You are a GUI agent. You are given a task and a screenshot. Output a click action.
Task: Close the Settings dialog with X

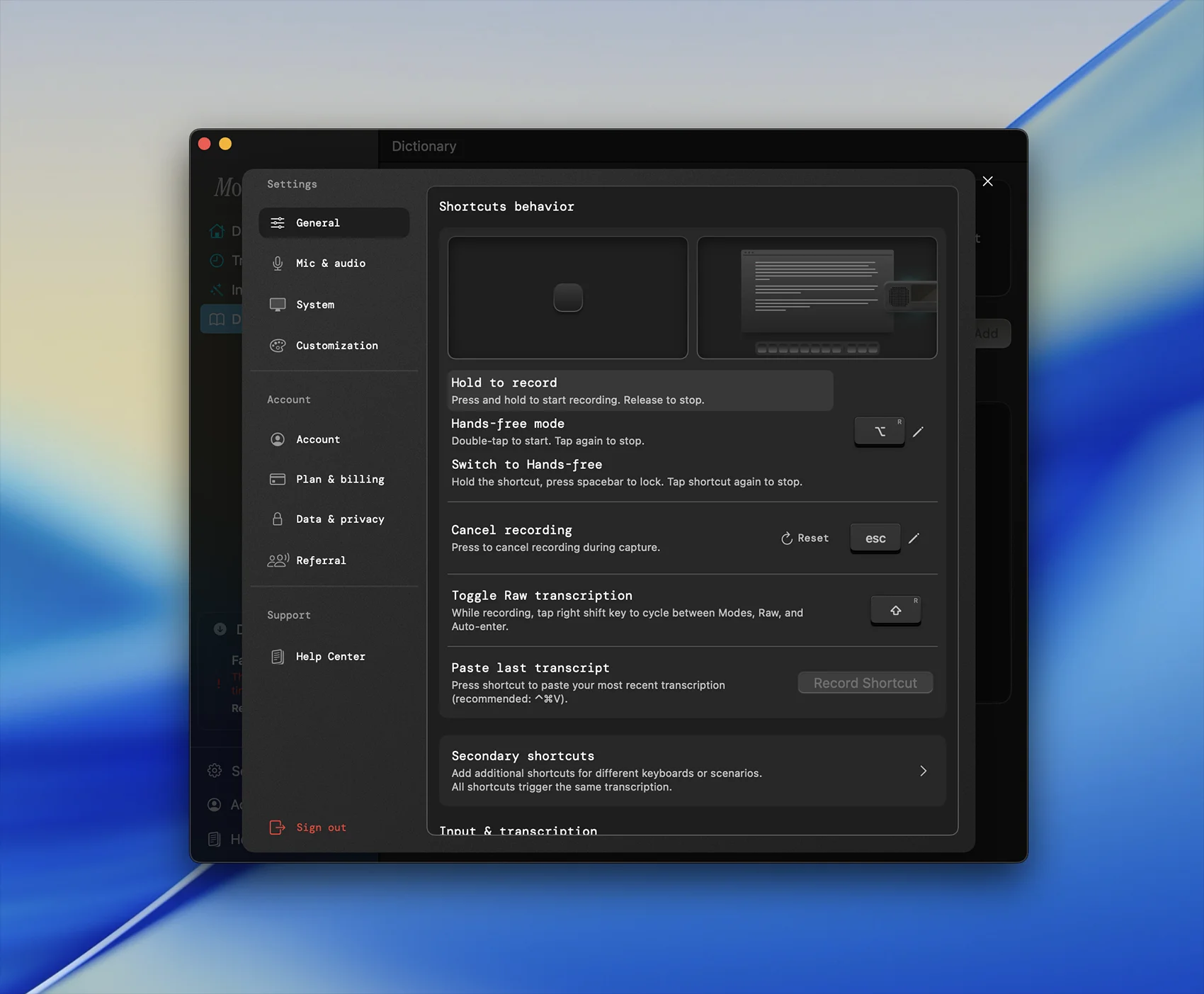[x=987, y=181]
